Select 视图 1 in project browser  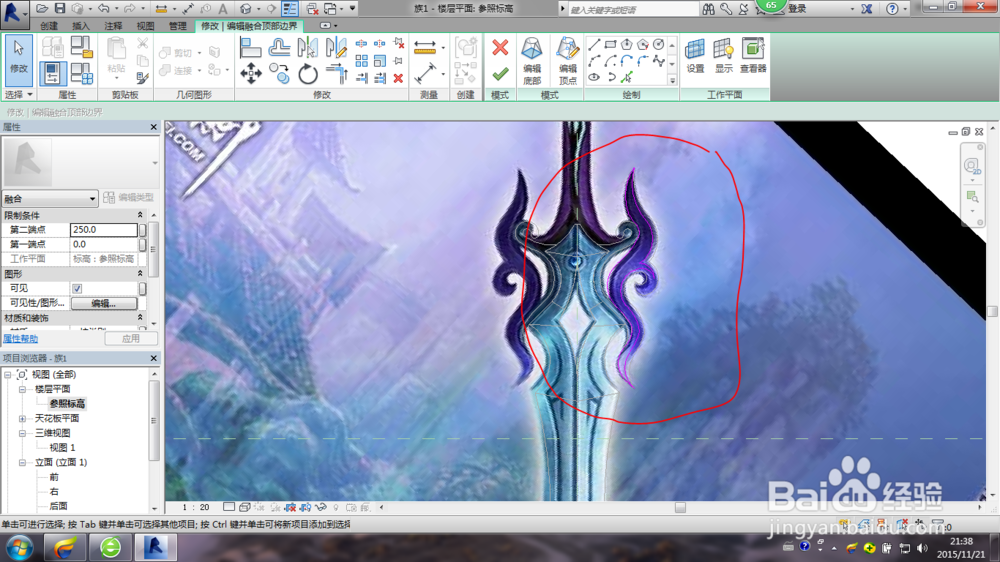click(62, 448)
